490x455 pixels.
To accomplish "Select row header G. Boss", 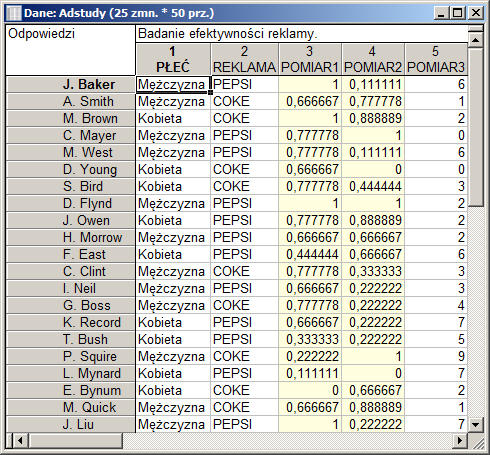I will coord(70,306).
